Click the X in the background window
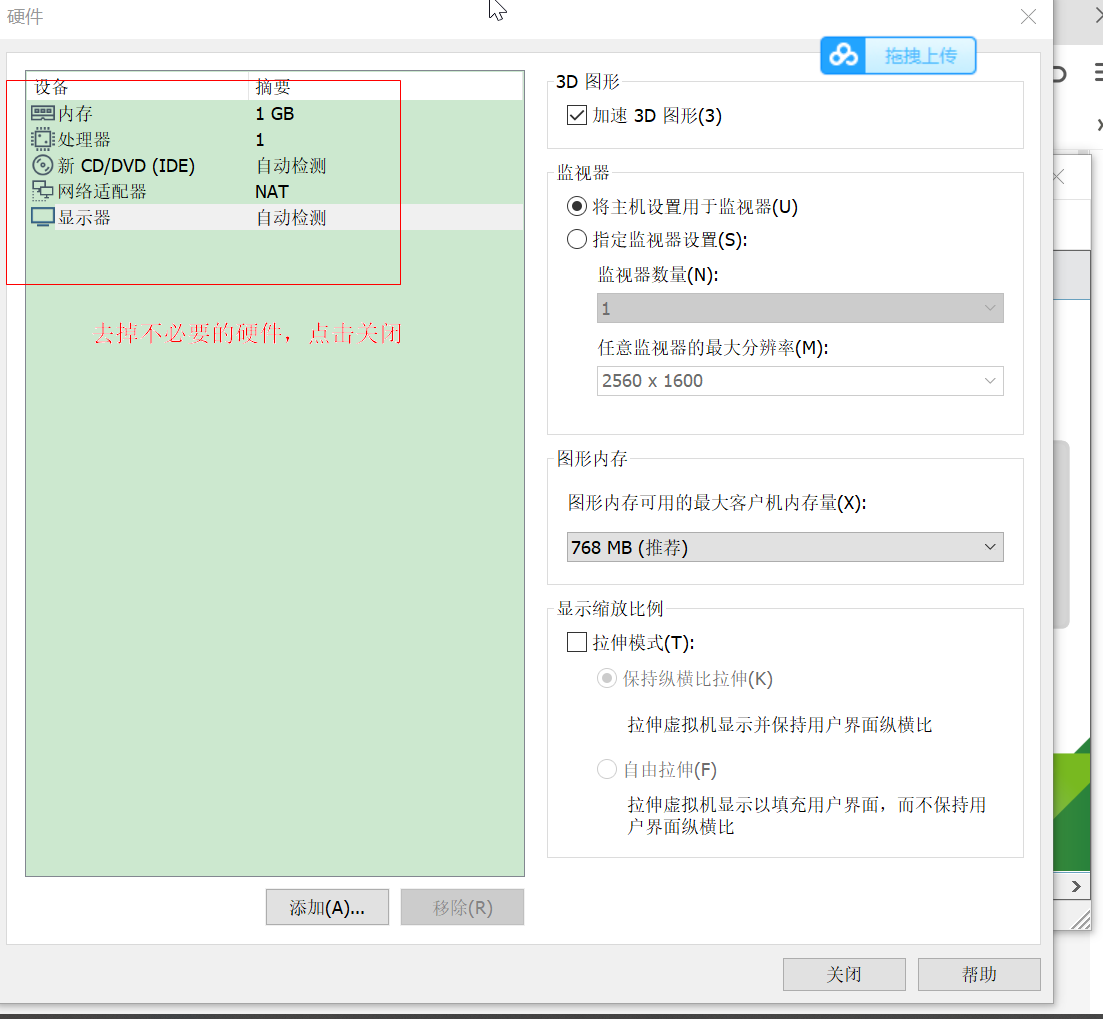The image size is (1103, 1019). point(1059,177)
